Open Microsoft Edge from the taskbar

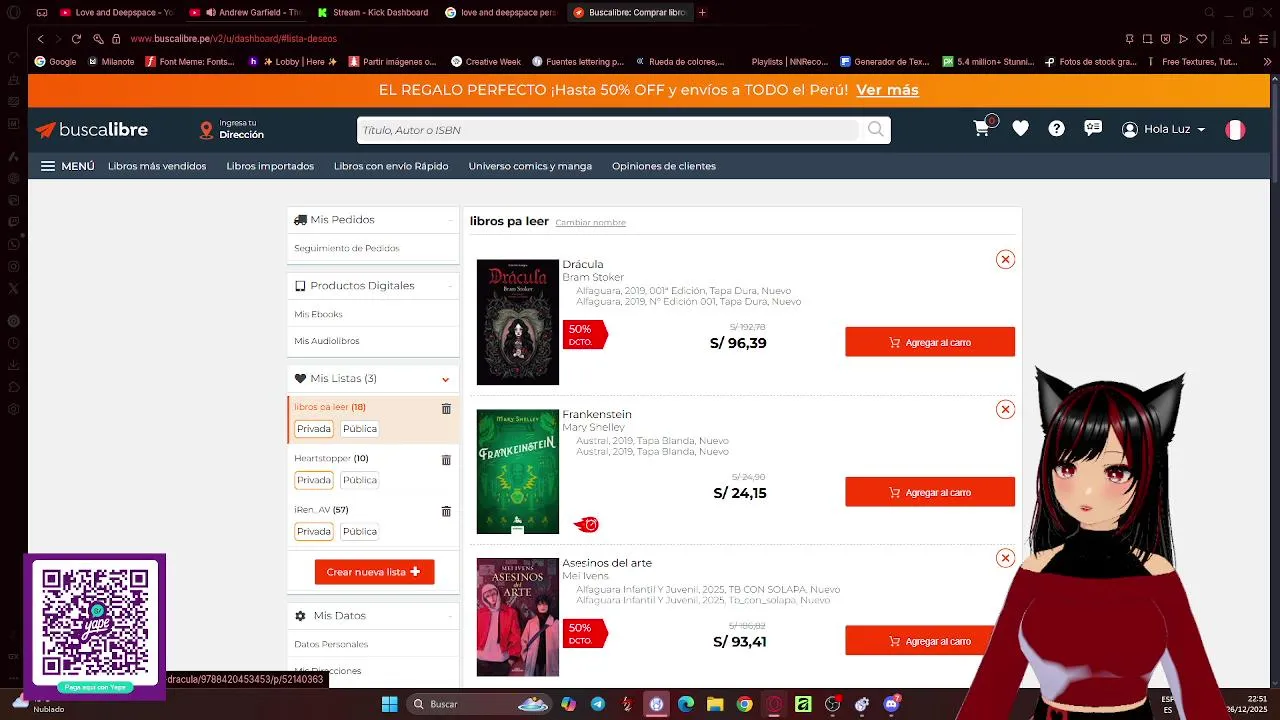(x=686, y=704)
